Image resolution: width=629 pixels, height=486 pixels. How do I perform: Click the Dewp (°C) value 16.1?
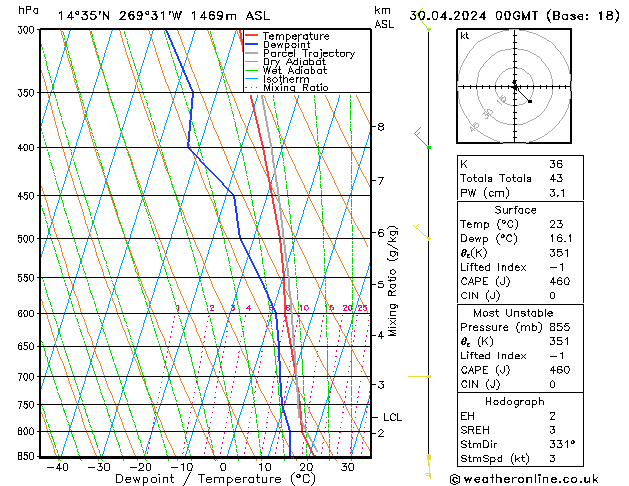pos(561,239)
